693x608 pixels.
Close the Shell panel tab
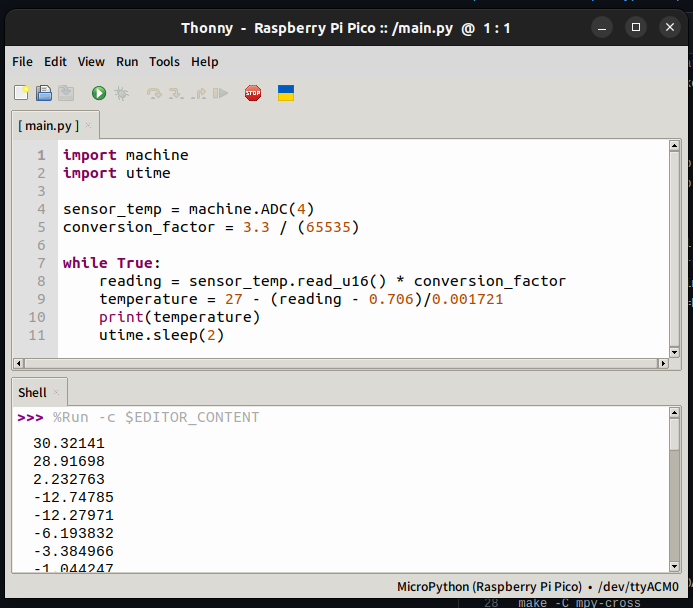tap(56, 392)
